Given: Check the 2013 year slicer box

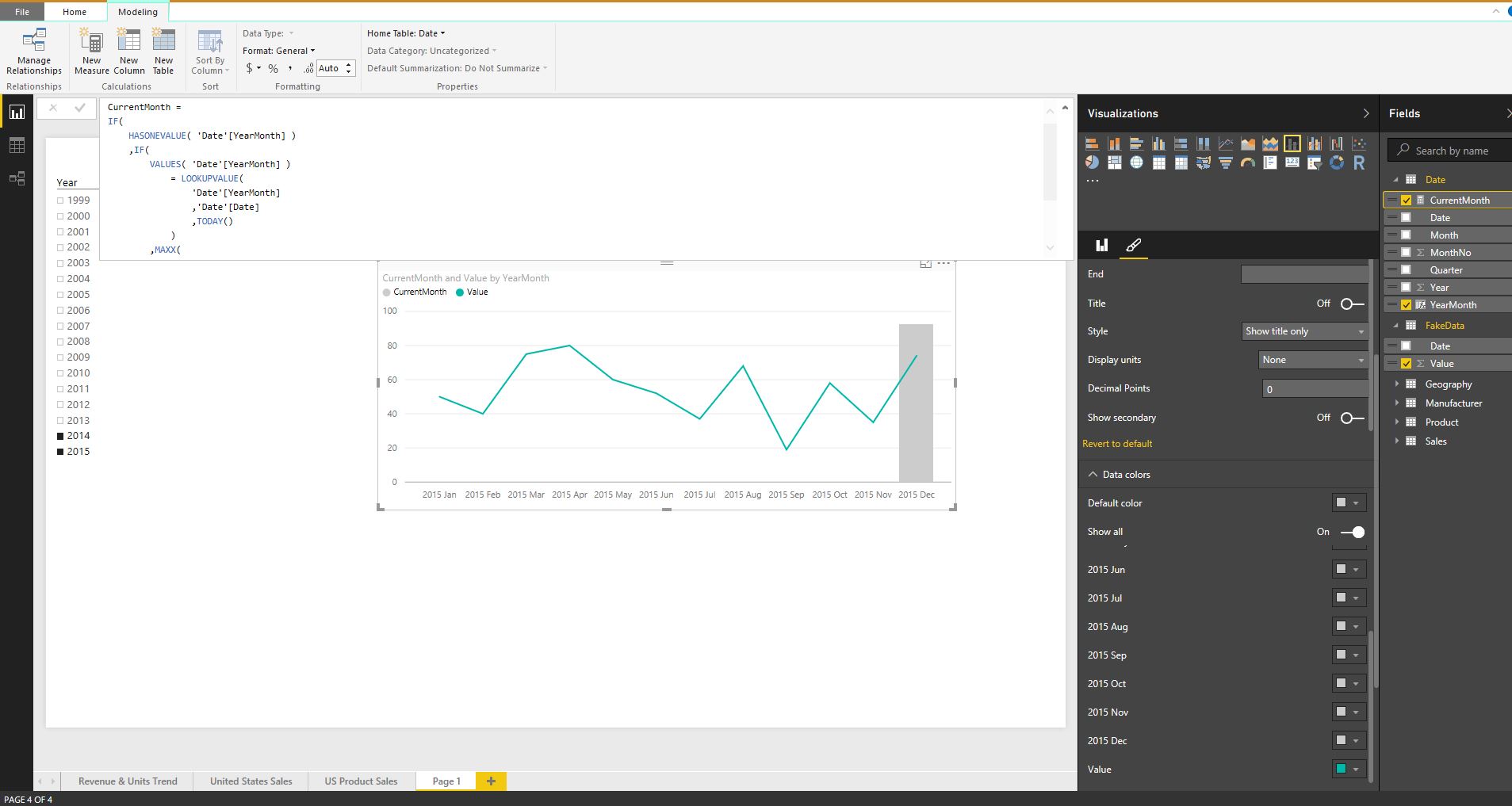Looking at the screenshot, I should [x=60, y=421].
